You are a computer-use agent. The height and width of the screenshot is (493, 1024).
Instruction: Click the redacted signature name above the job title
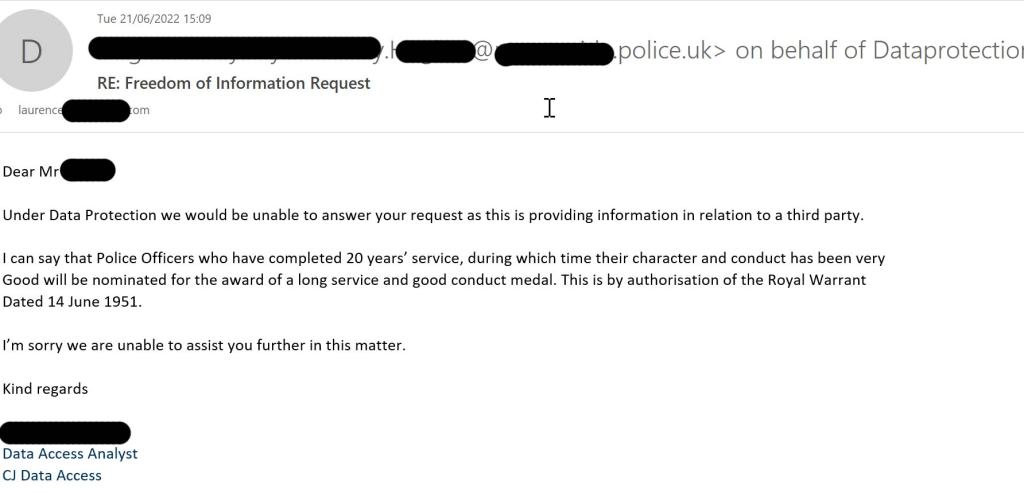66,432
